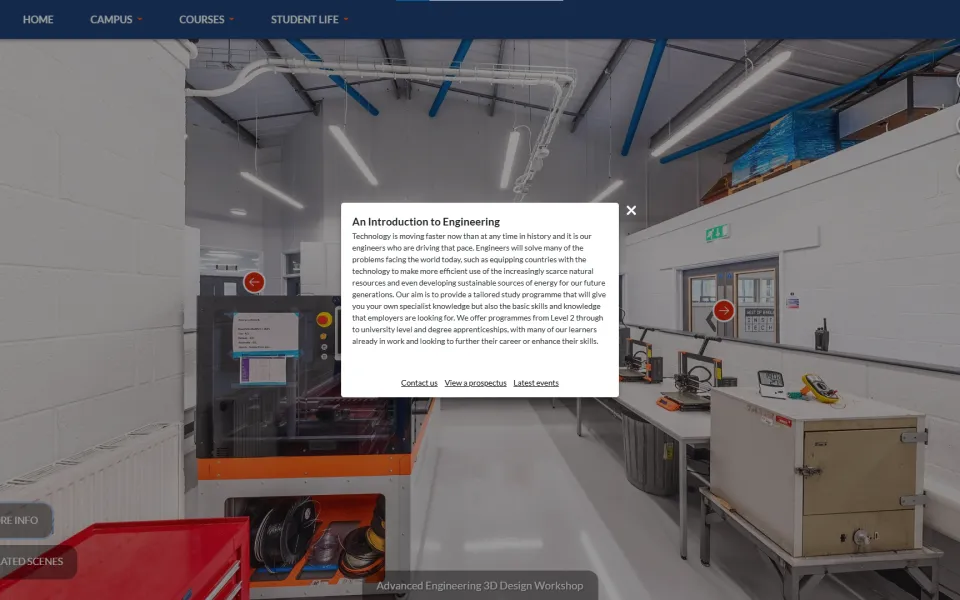Click the red right-arrow navigation hotspot
960x600 pixels.
click(724, 310)
